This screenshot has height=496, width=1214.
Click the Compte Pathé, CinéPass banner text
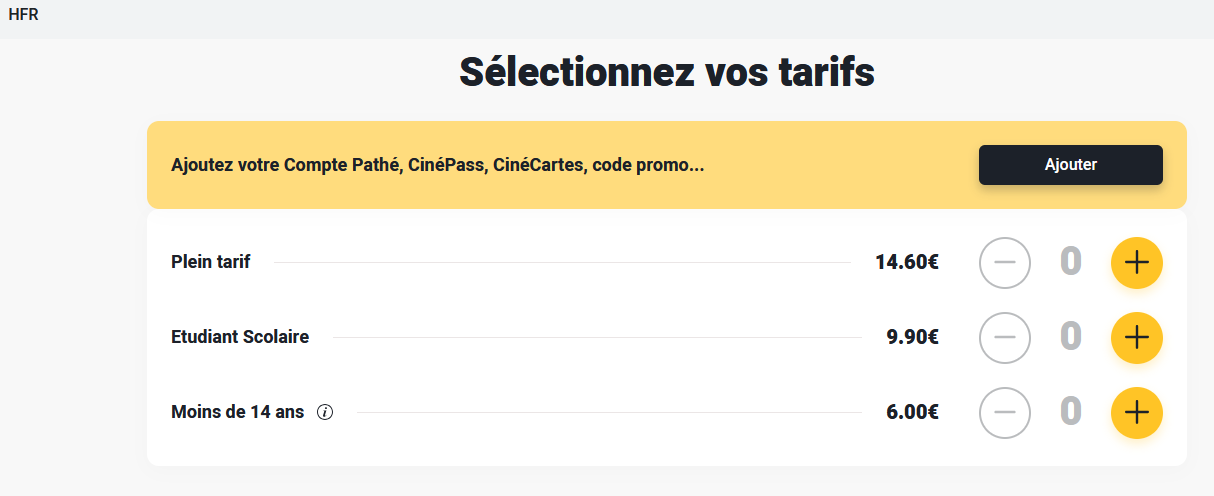438,165
